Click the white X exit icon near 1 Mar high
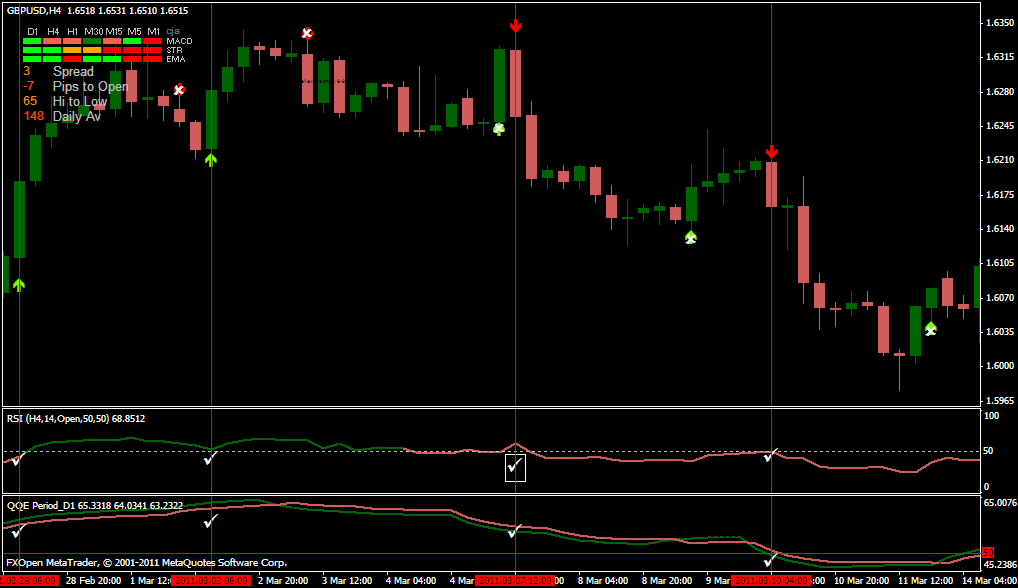Viewport: 1018px width, 588px height. click(178, 90)
